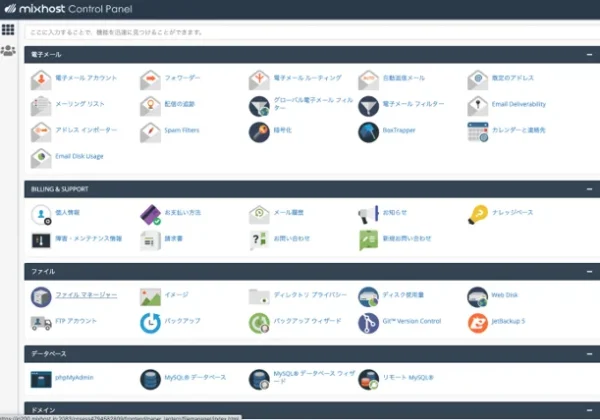Click the お知らせ megaphone icon

[x=368, y=215]
